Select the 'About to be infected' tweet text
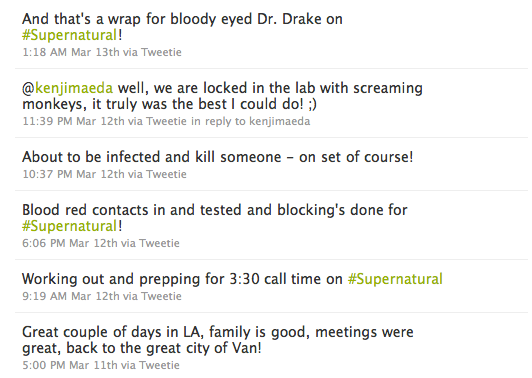Viewport: 532px width, 378px height. coord(217,157)
